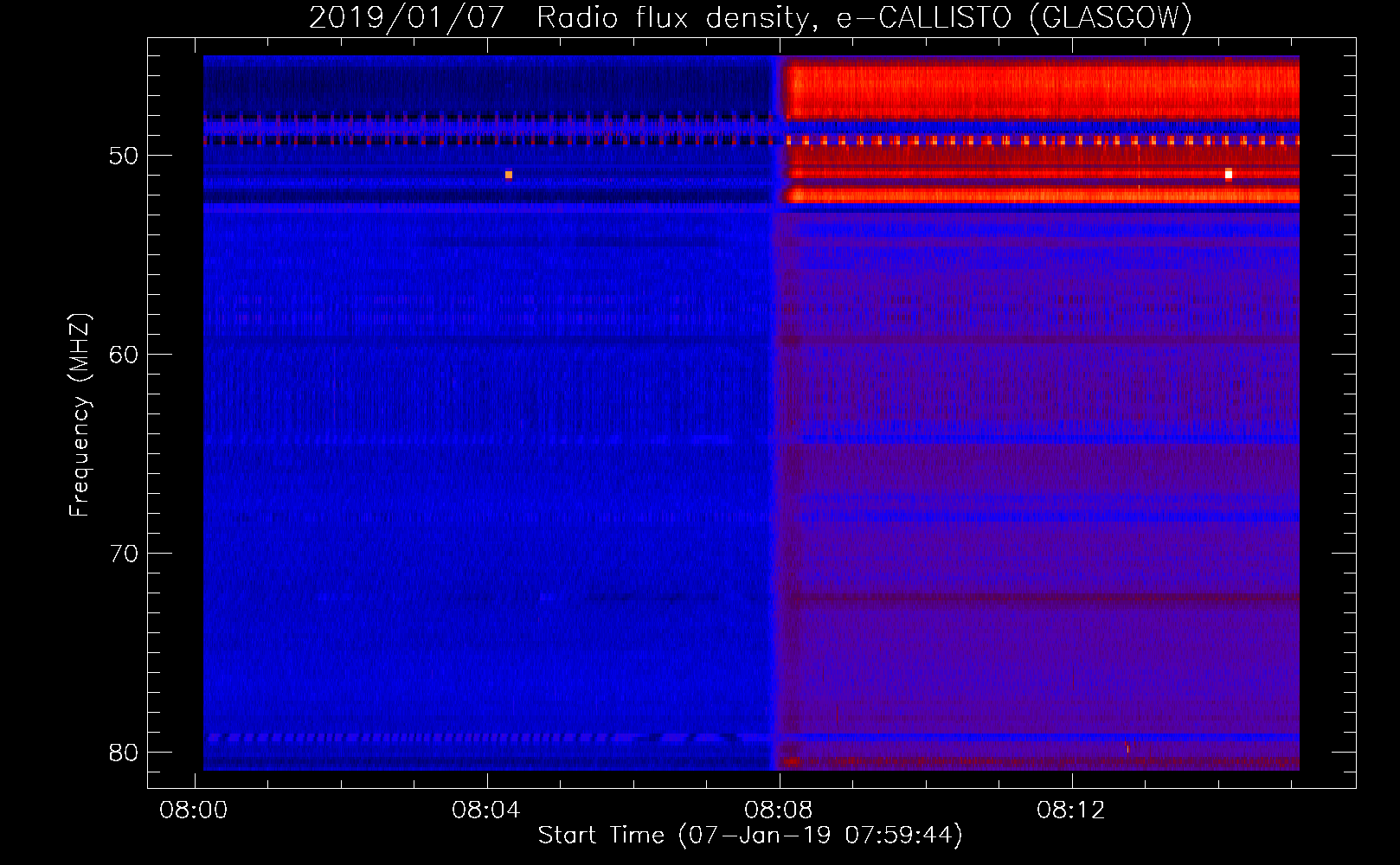Select the 08:08 time tick label
This screenshot has width=1400, height=865.
coord(779,811)
